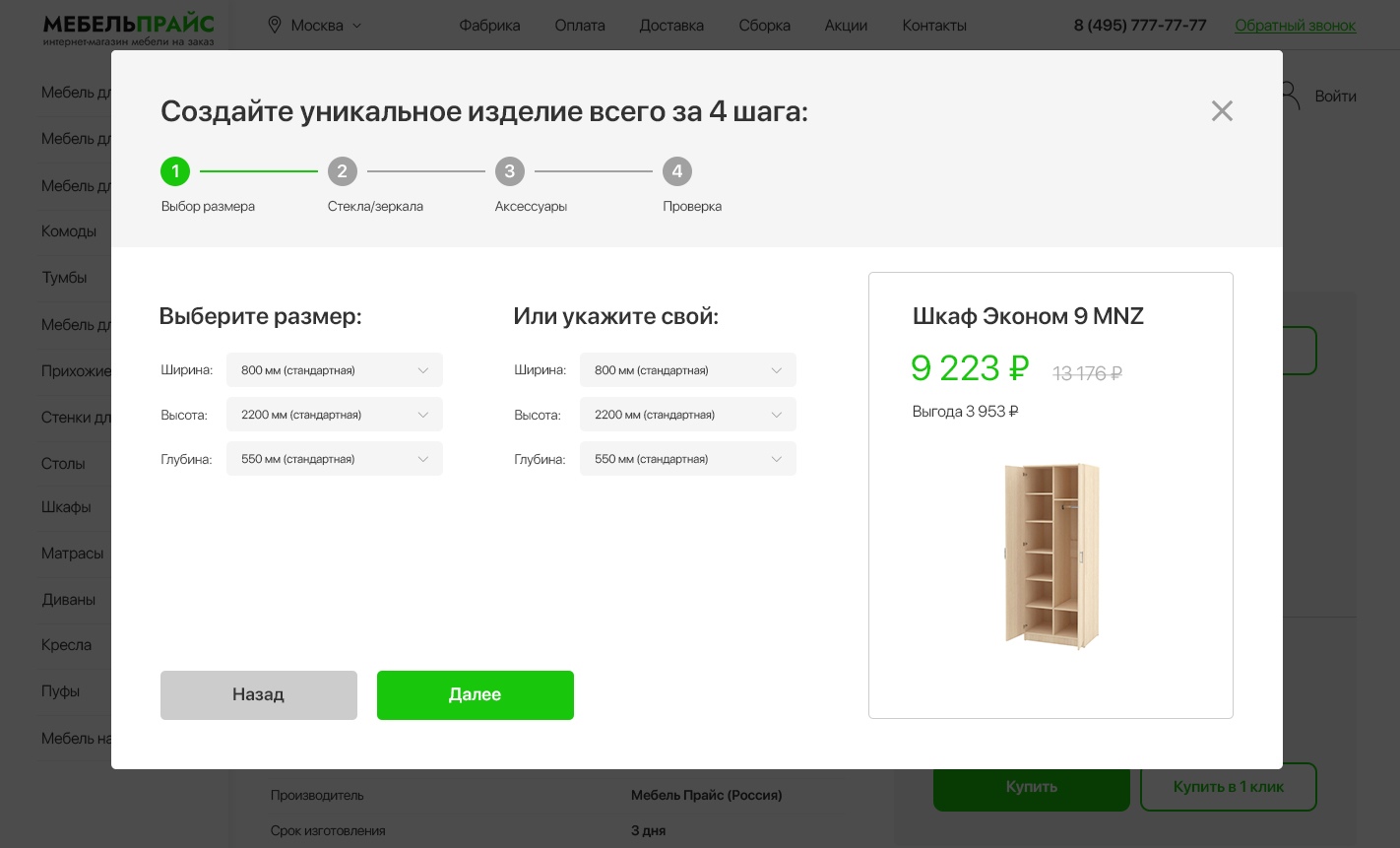Click step 1 circle Выбор размера

click(175, 171)
